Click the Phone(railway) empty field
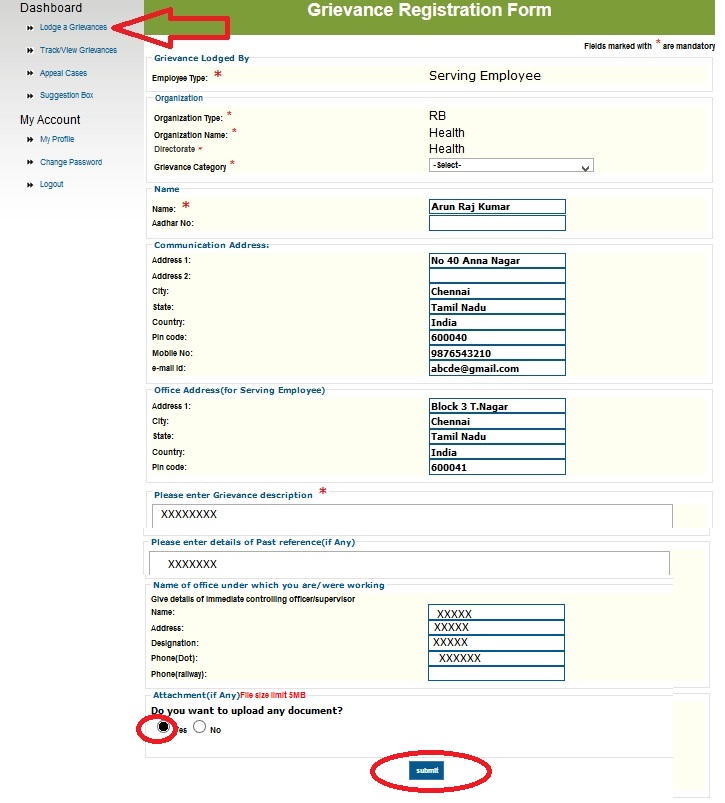Screen dimensions: 725x803 click(x=496, y=674)
